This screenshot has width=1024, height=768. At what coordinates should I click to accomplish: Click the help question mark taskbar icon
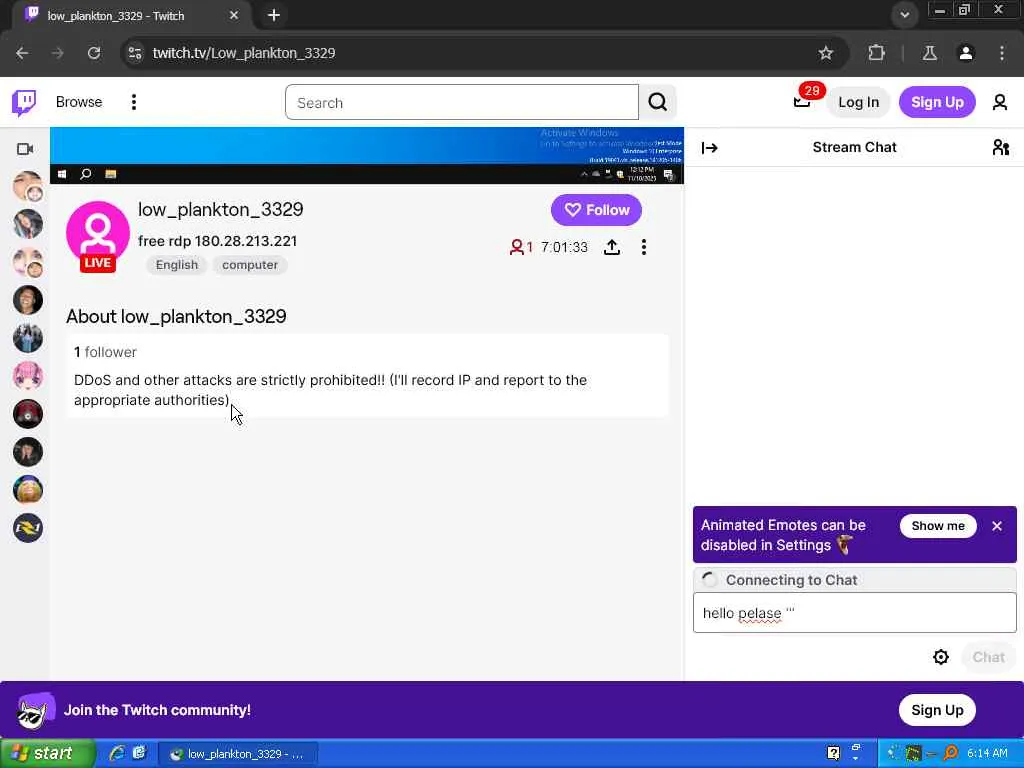pyautogui.click(x=833, y=754)
